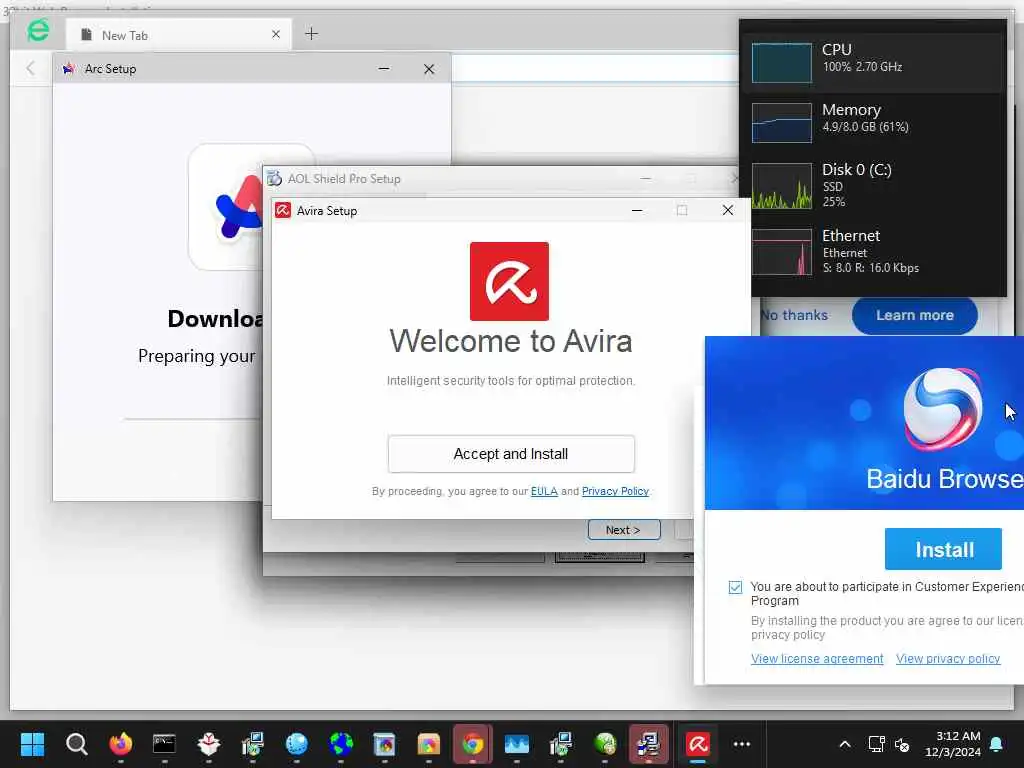This screenshot has width=1024, height=768.
Task: Select the Disk 0 (C:) graph
Action: (782, 186)
